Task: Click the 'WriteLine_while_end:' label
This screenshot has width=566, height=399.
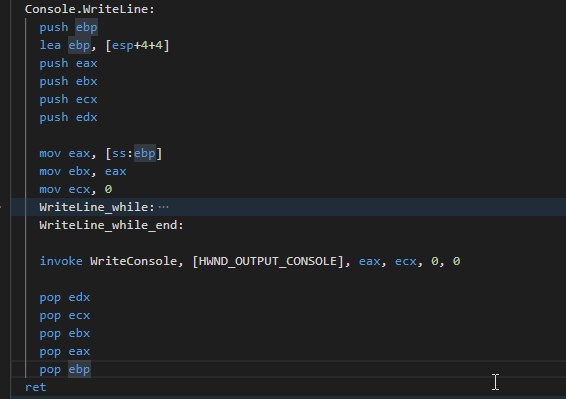Action: (x=111, y=225)
